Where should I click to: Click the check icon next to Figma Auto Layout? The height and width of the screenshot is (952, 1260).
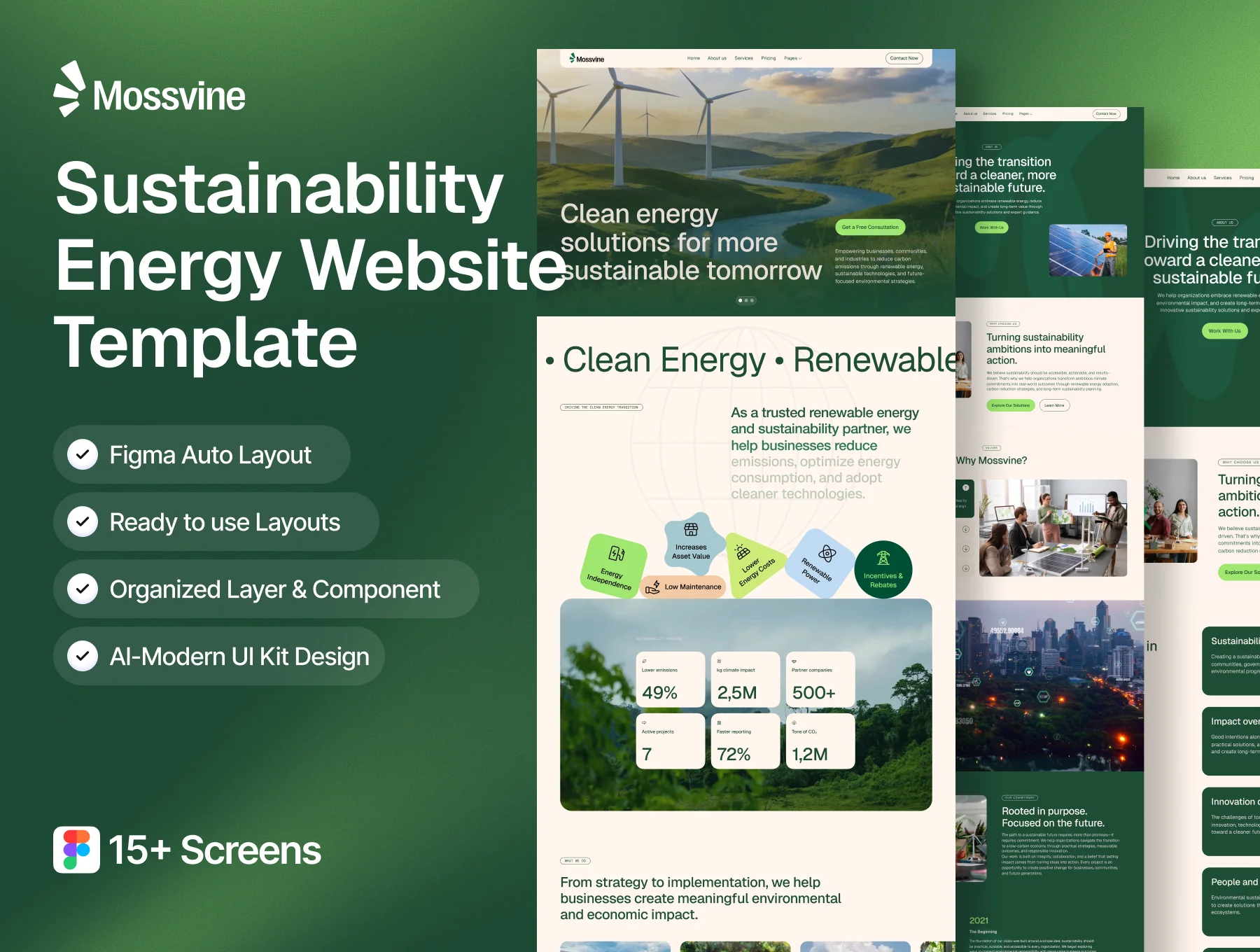[x=83, y=454]
